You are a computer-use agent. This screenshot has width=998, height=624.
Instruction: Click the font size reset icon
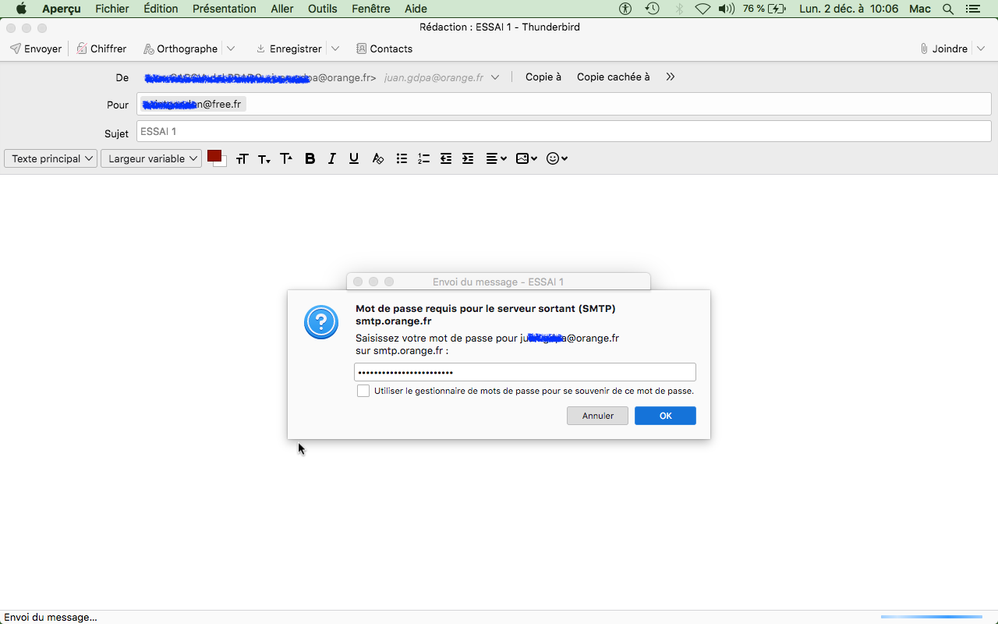(242, 159)
